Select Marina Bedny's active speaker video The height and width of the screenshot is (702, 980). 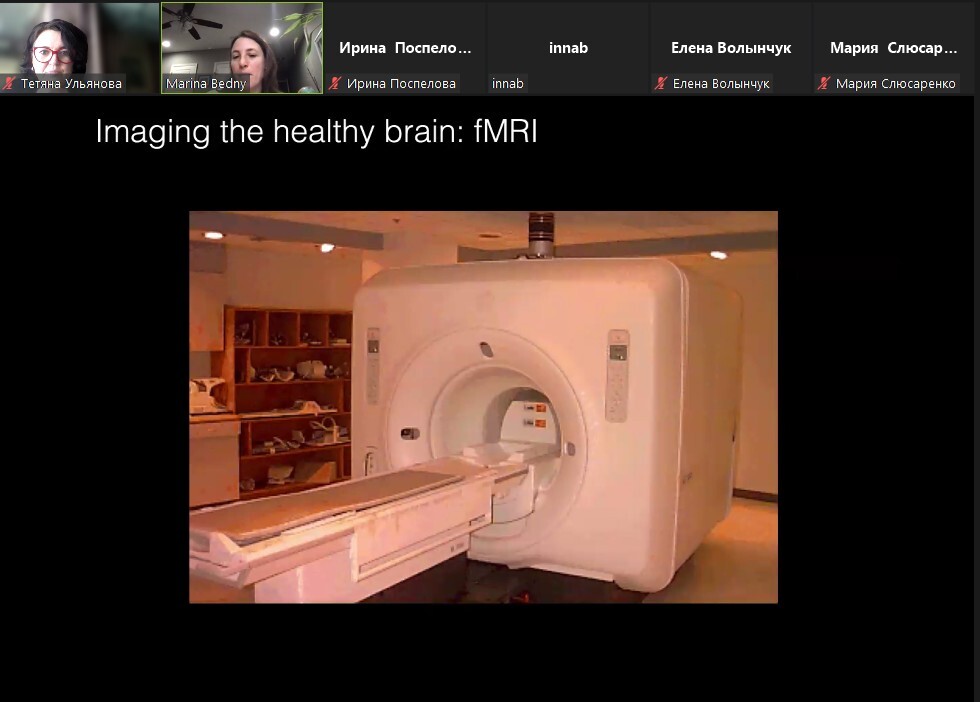coord(242,40)
